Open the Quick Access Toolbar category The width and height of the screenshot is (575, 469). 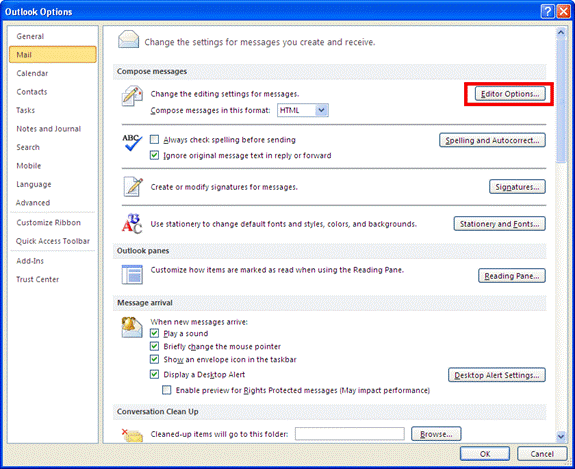pyautogui.click(x=53, y=241)
